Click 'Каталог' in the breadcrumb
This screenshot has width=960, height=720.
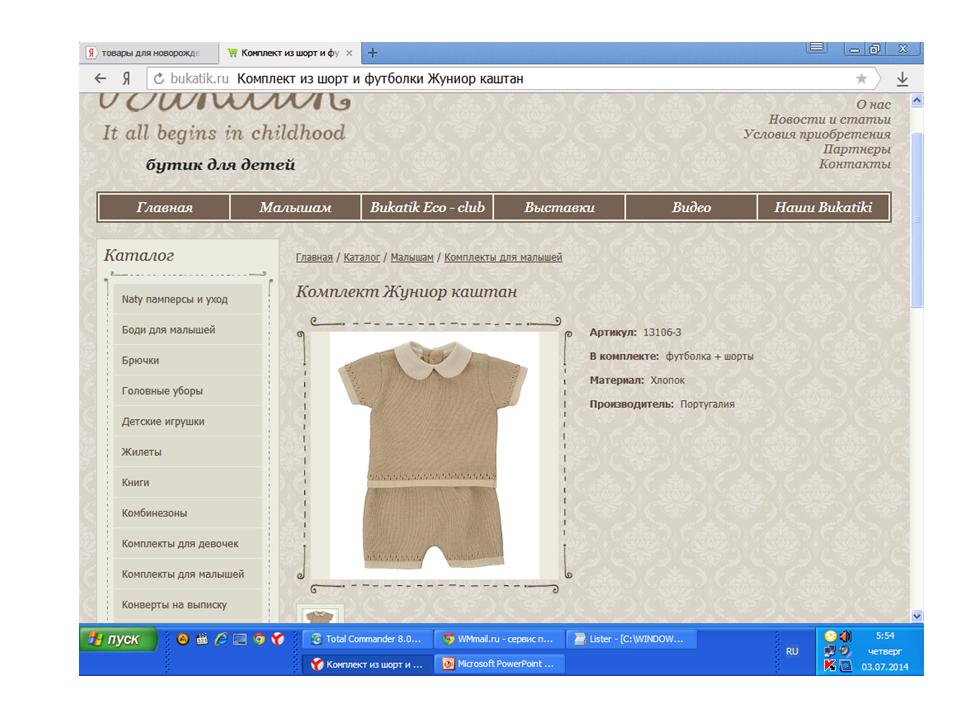coord(361,257)
